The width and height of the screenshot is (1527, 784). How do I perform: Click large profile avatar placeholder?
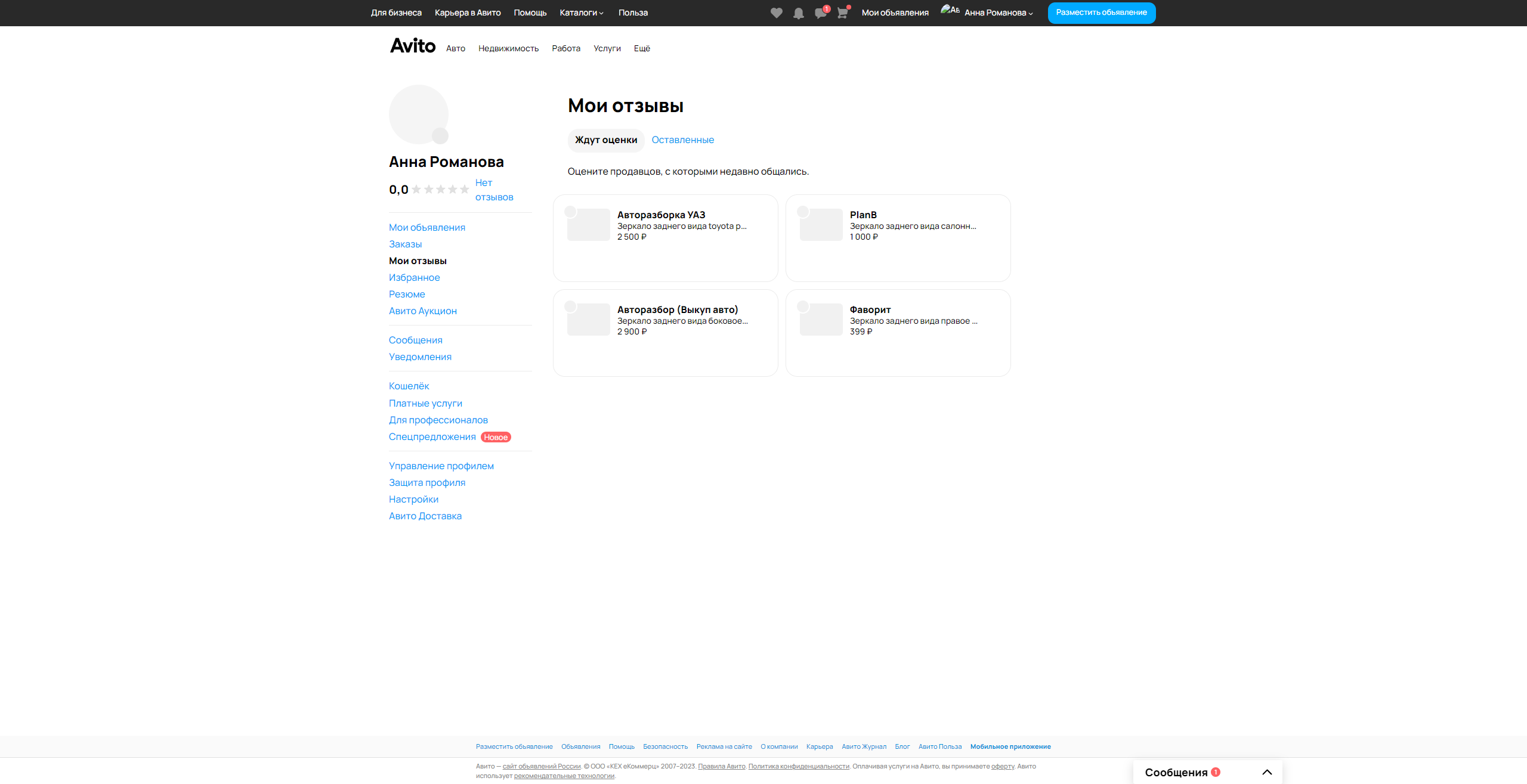click(418, 114)
